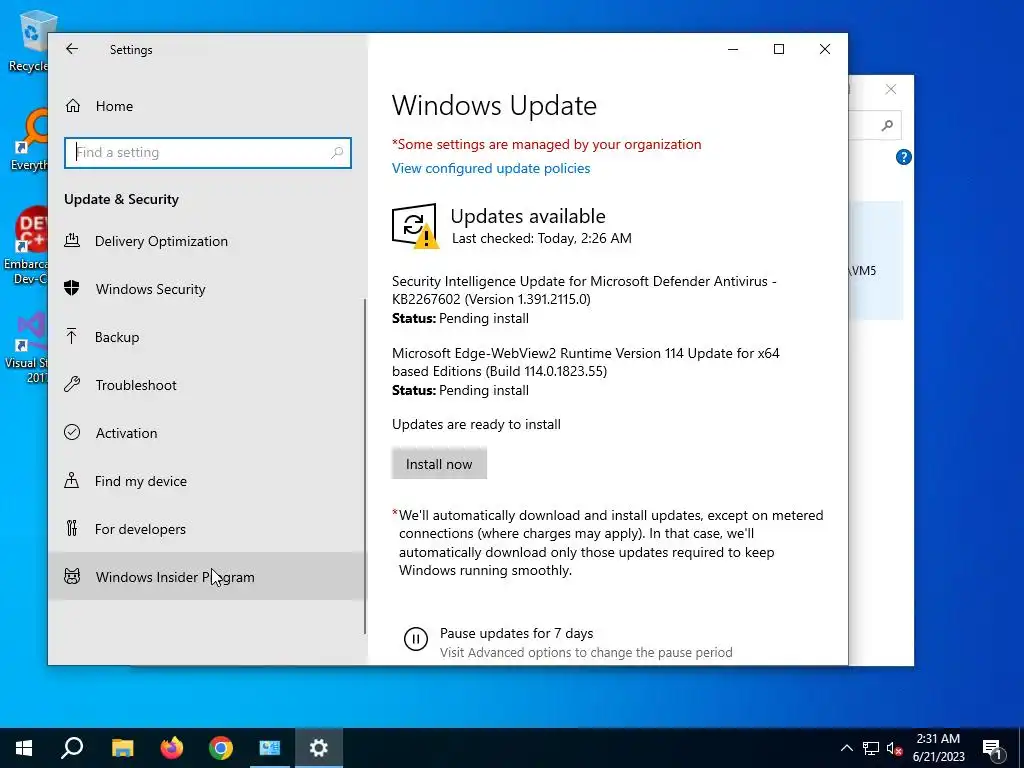Open Delivery Optimization settings

(x=206, y=241)
